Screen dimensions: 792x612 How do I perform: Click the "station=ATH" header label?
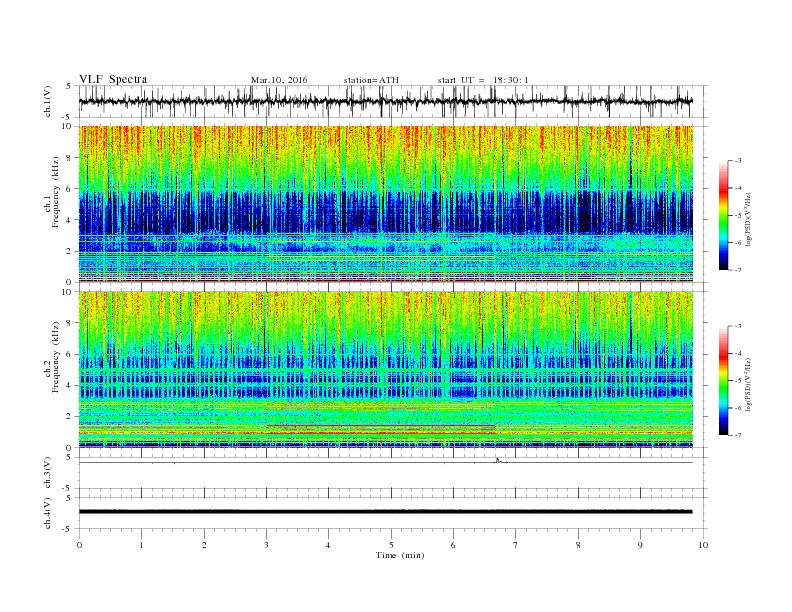click(x=371, y=80)
